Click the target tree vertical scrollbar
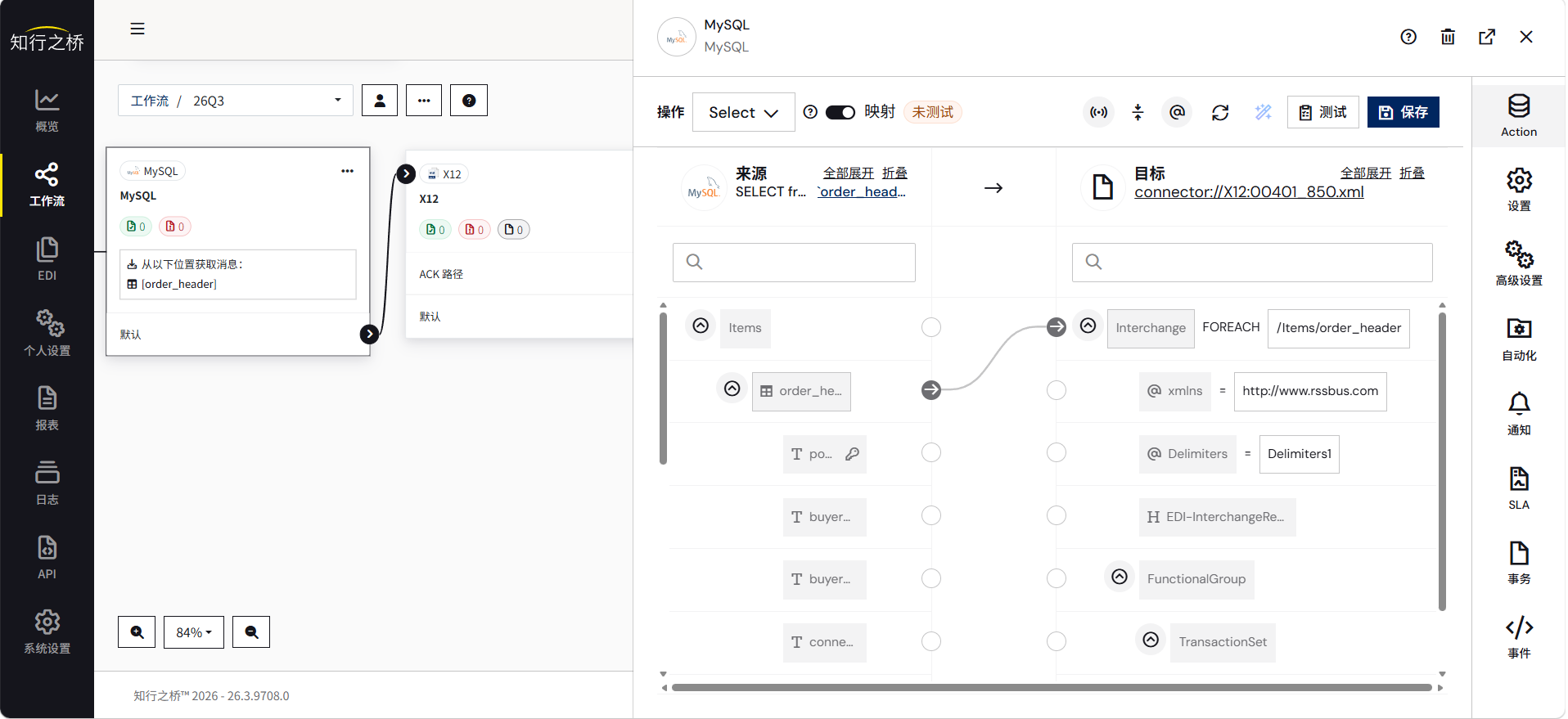Image resolution: width=1568 pixels, height=719 pixels. tap(1442, 461)
